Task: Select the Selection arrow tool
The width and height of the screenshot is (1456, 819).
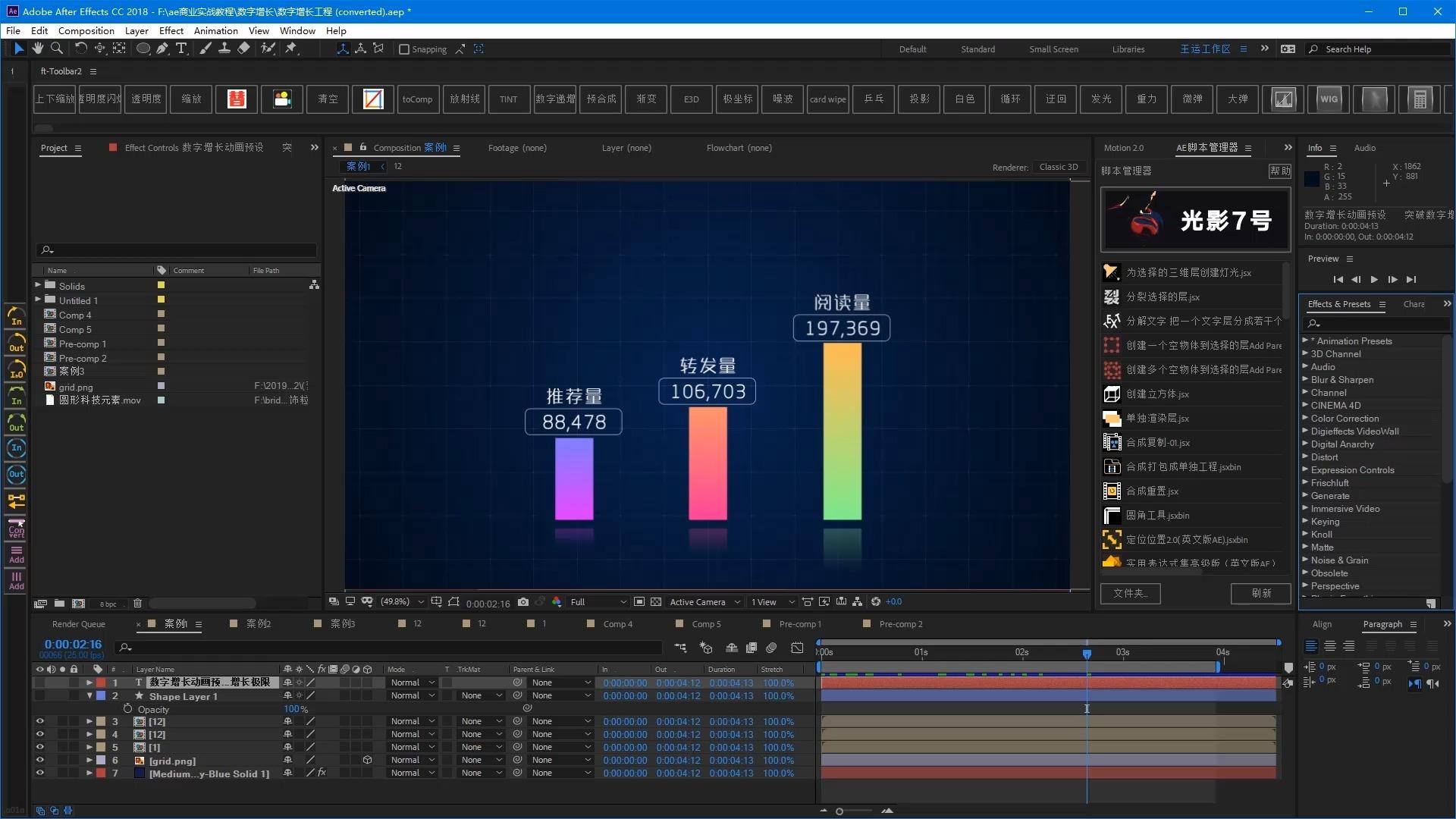Action: pos(19,49)
